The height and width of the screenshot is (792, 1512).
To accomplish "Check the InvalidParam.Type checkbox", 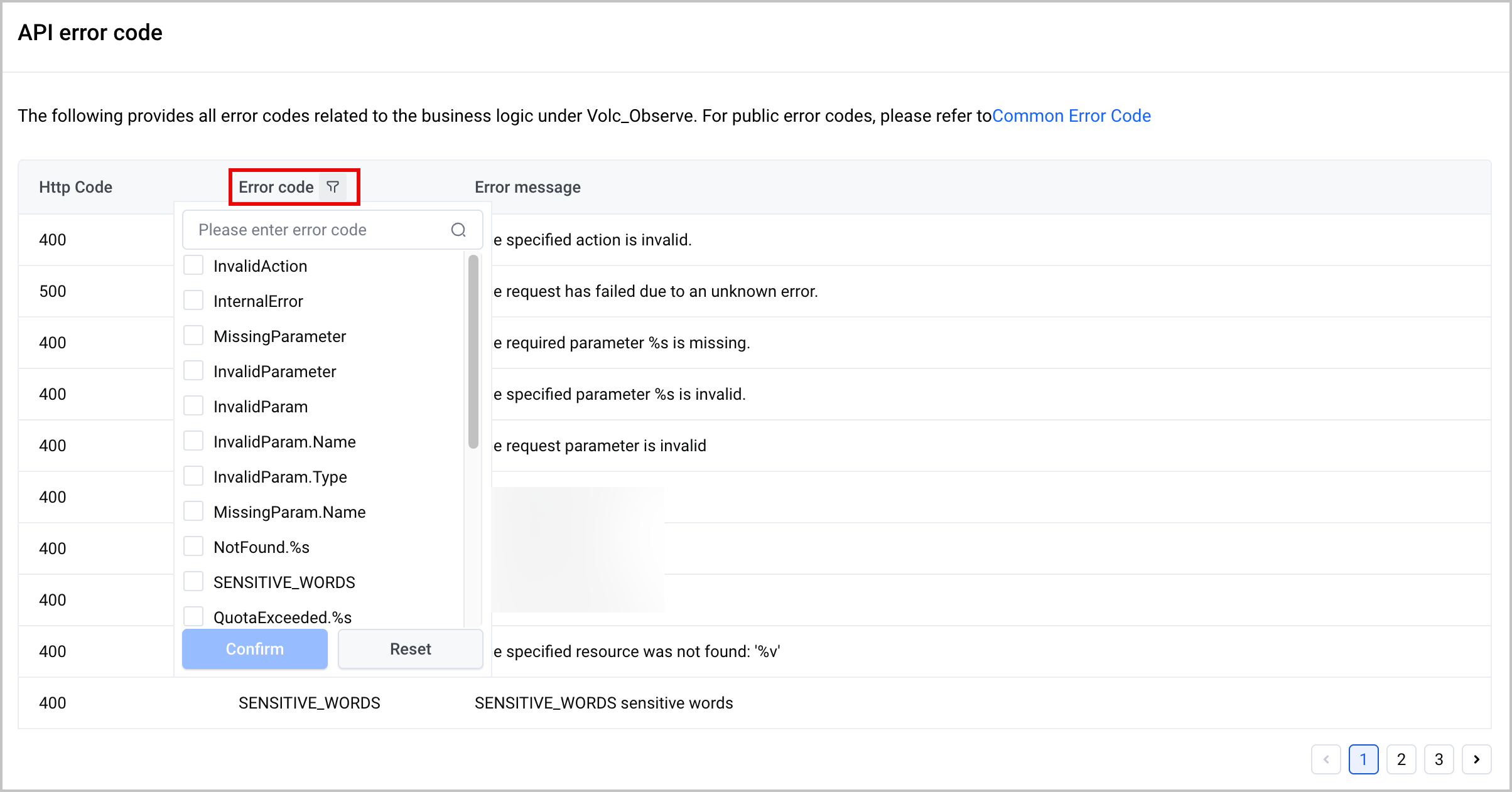I will coord(193,476).
